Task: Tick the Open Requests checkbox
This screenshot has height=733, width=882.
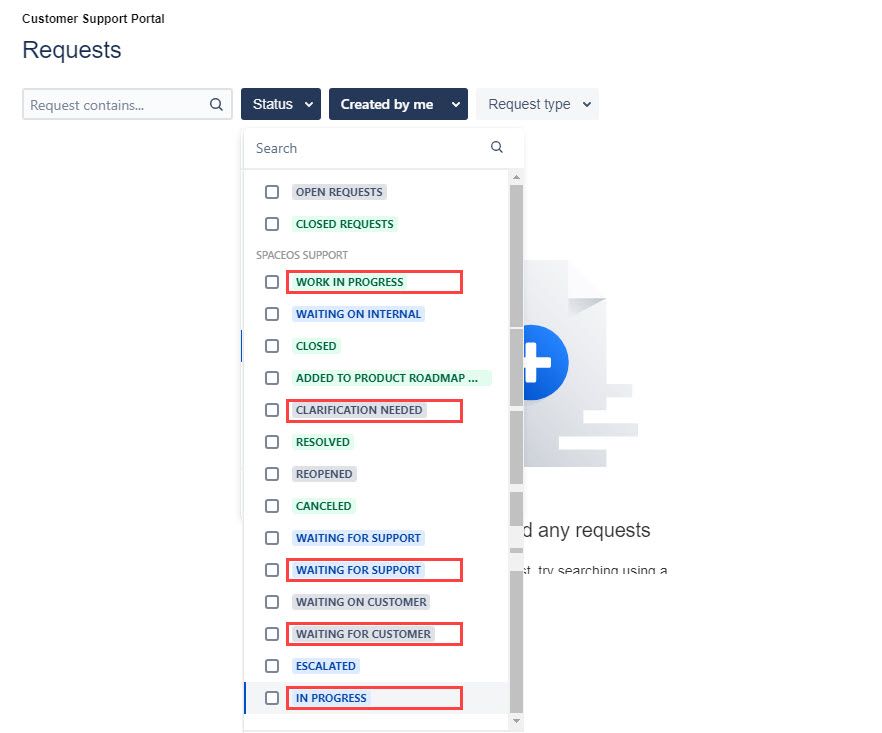Action: 272,192
